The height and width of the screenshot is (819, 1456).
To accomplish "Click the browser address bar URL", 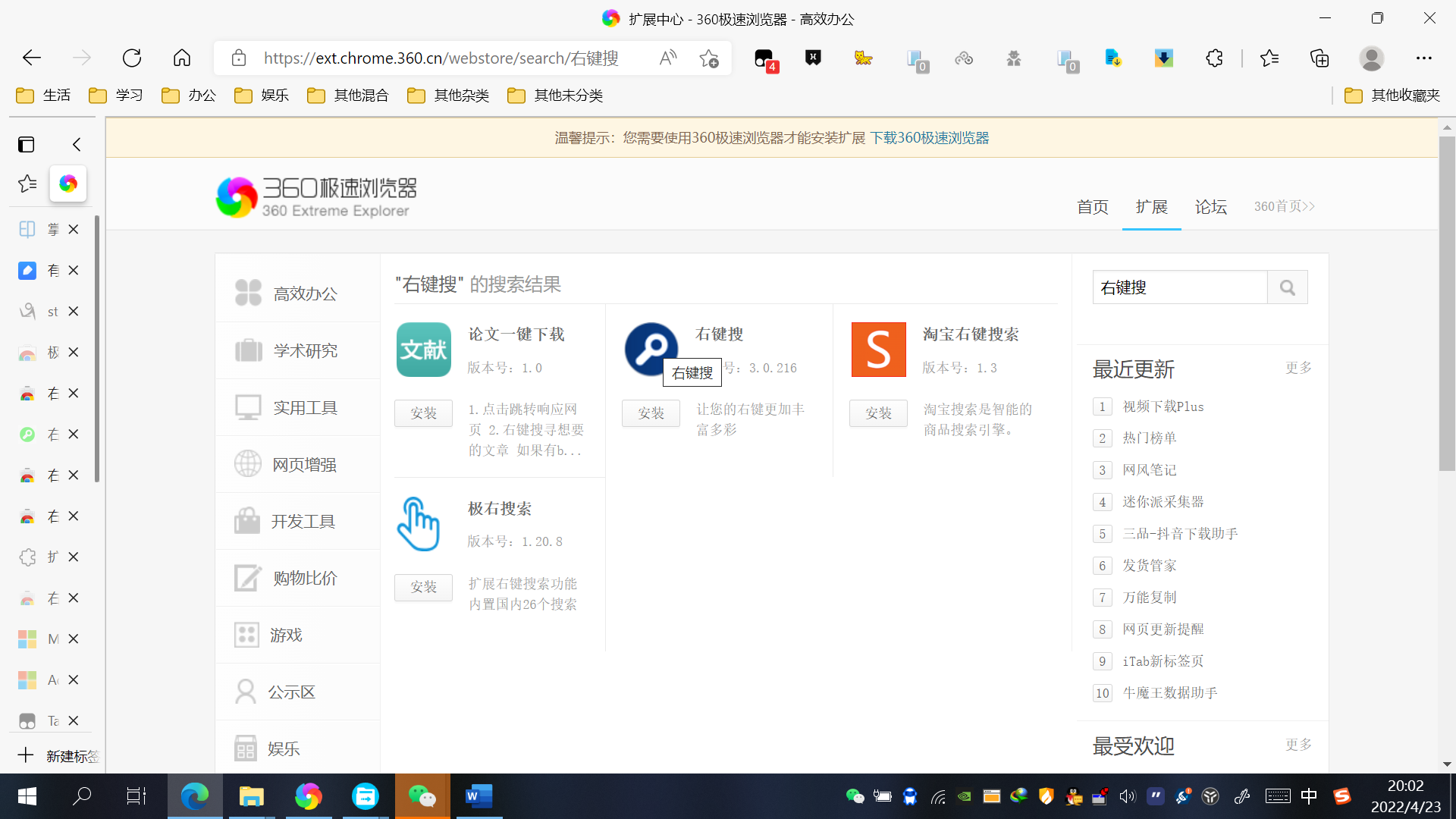I will (441, 58).
